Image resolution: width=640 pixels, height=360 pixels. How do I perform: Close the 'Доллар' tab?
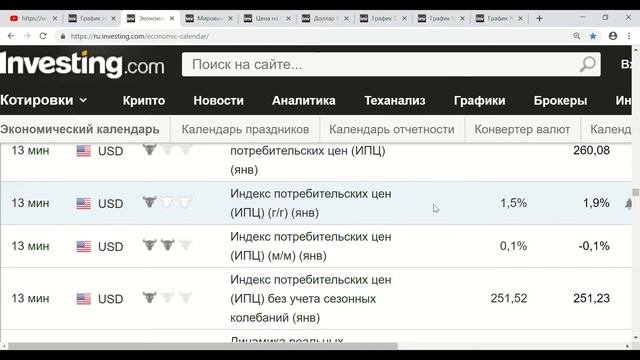click(347, 18)
